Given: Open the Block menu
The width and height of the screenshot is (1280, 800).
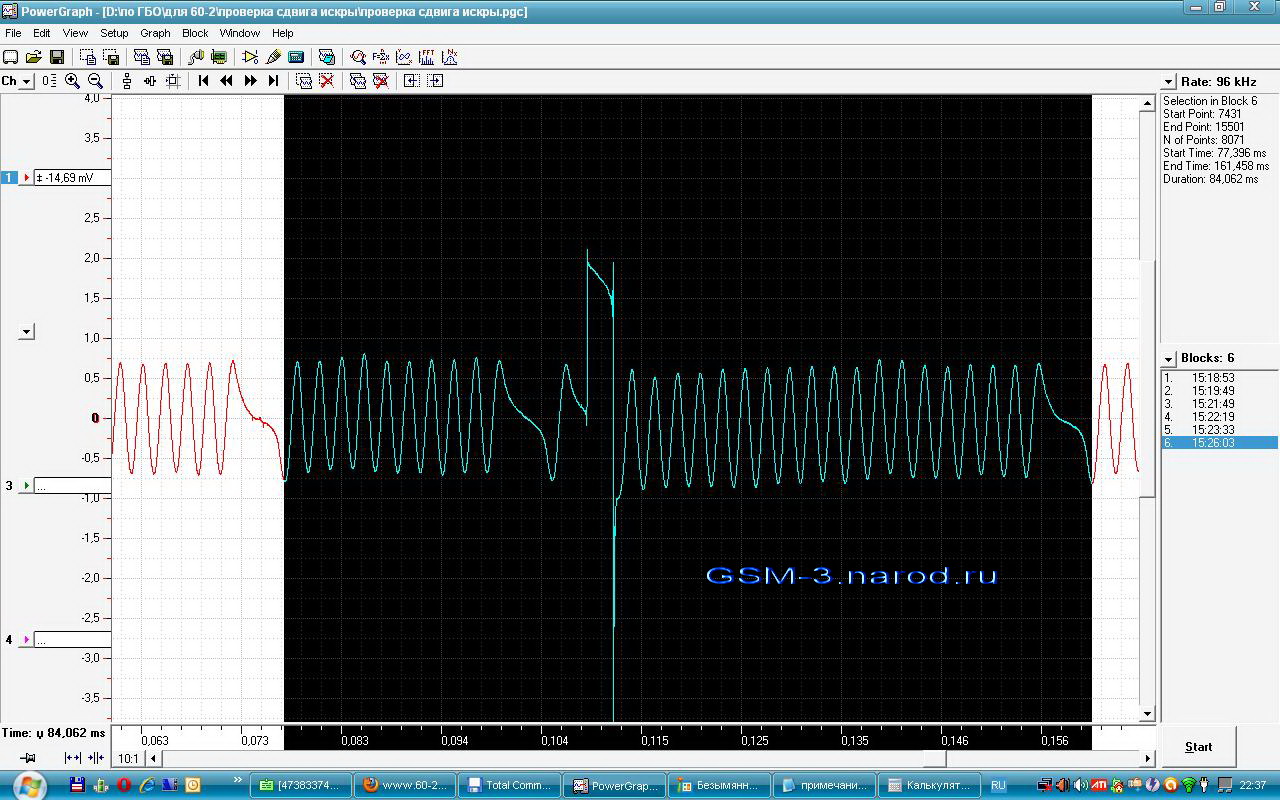Looking at the screenshot, I should coord(195,33).
